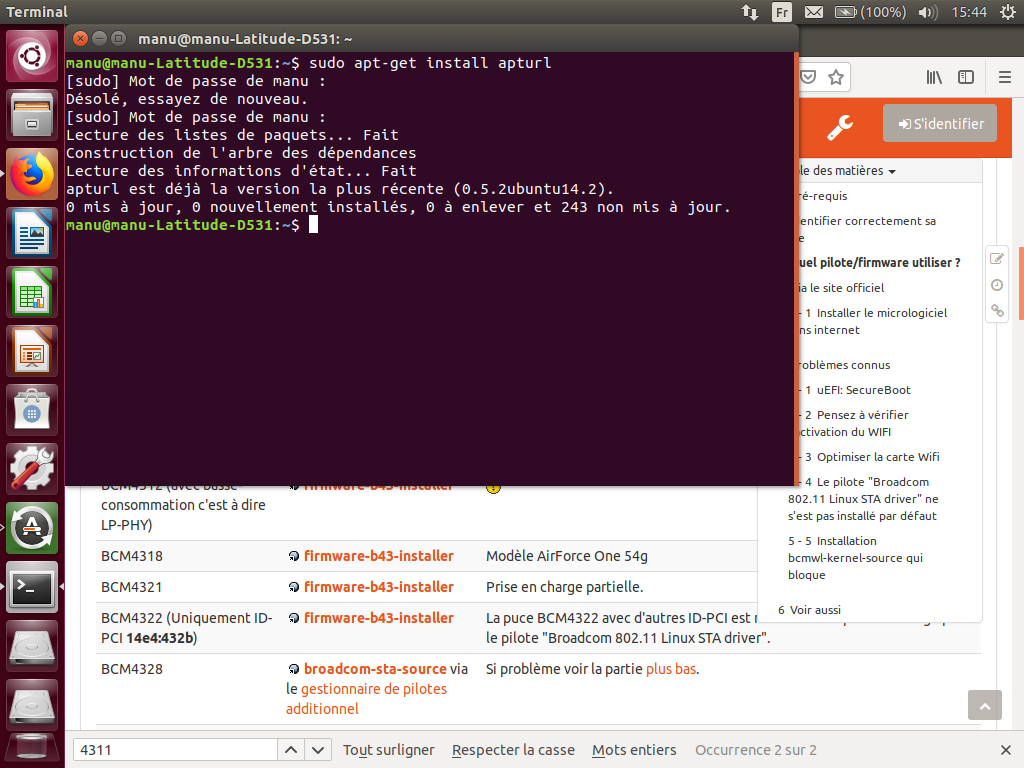
Task: Open broadcom-sta-source link
Action: click(375, 669)
